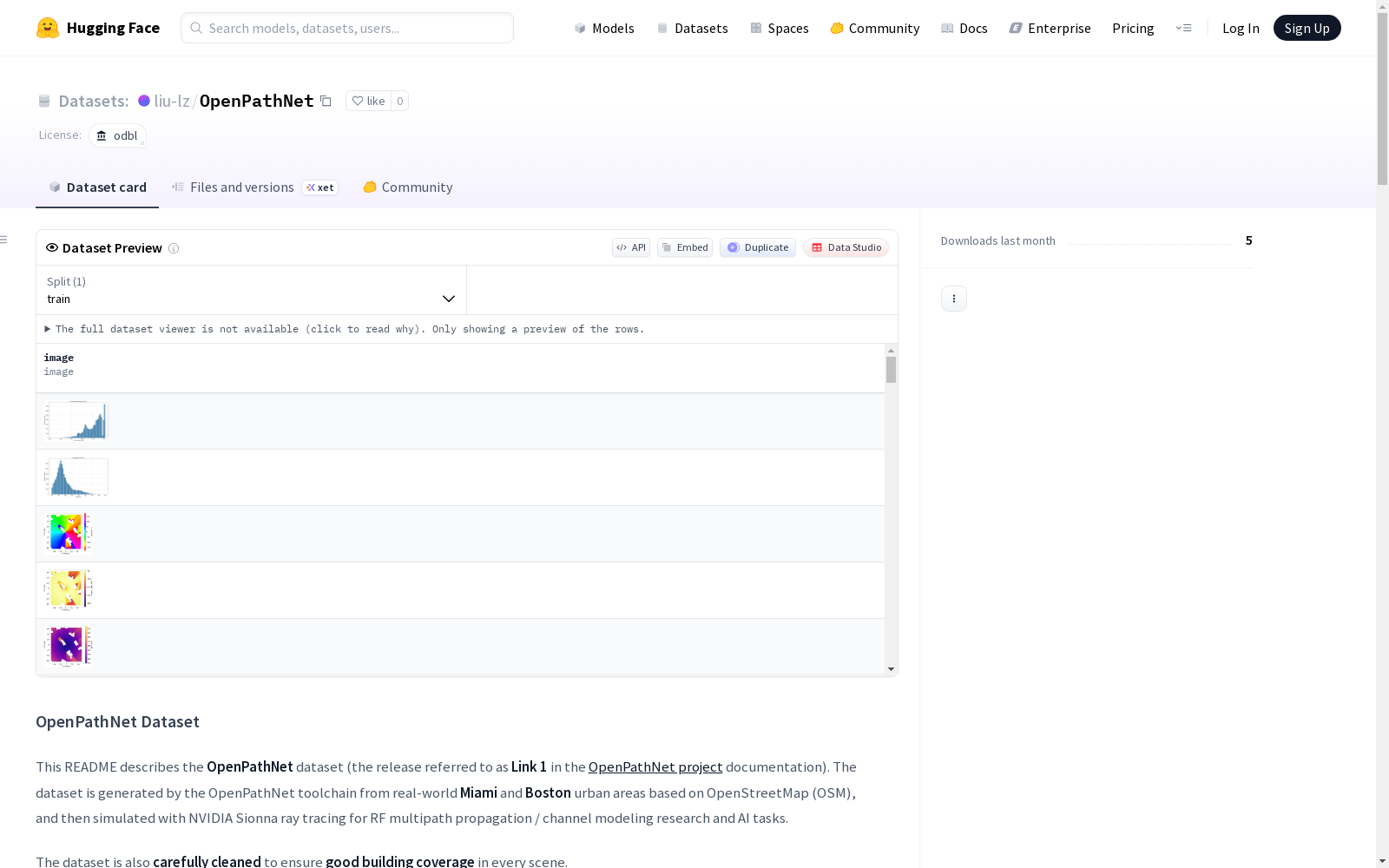
Task: Open the table of contents side icon
Action: (4, 240)
